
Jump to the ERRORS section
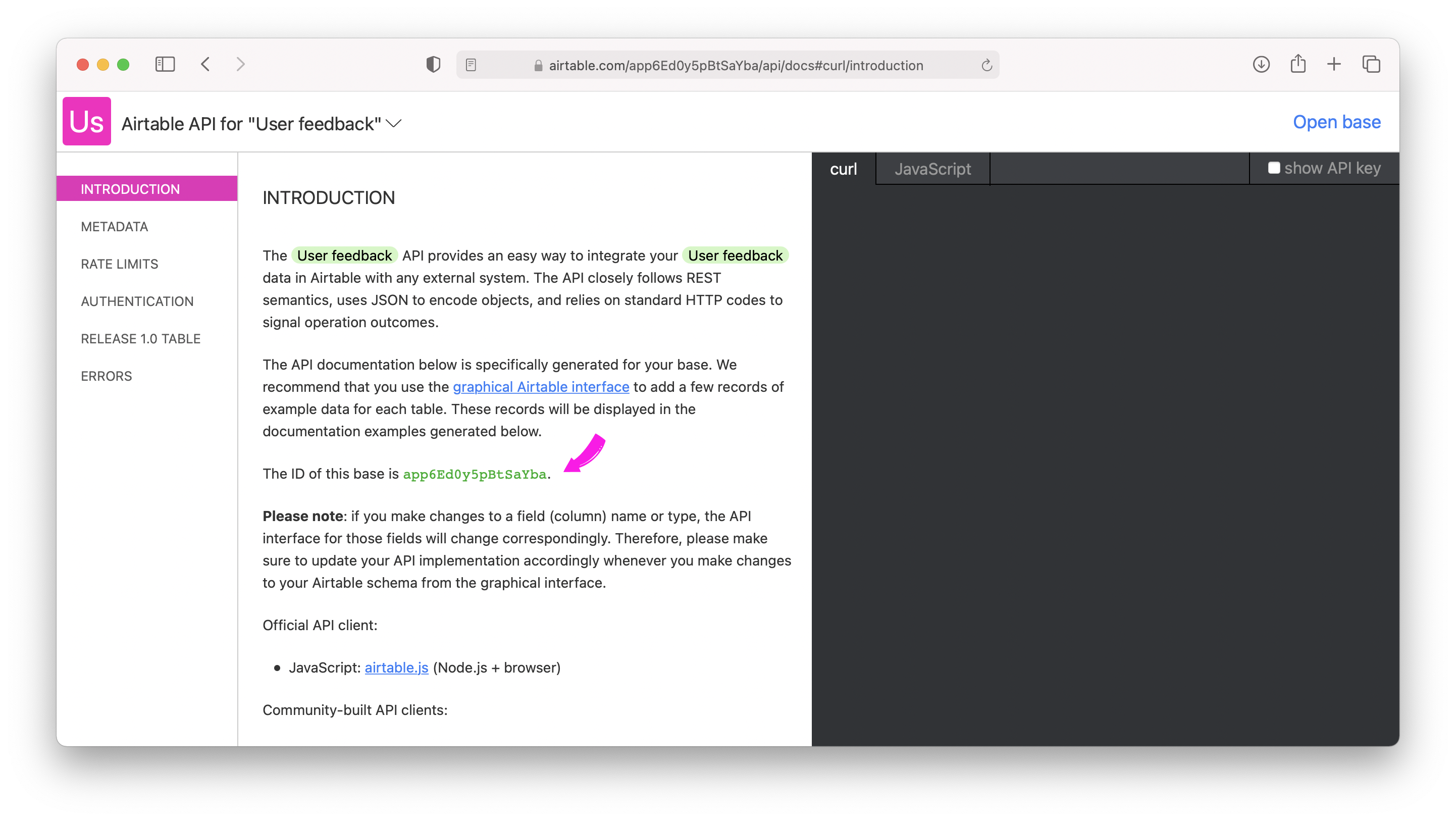pos(106,376)
